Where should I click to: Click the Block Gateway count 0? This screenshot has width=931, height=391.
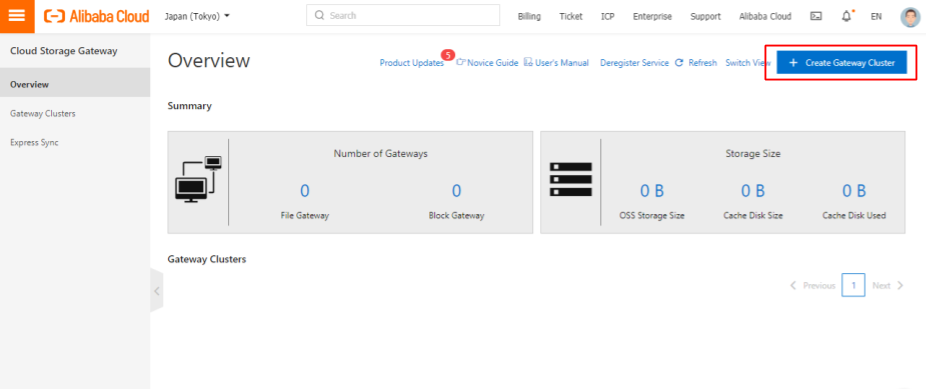[456, 190]
